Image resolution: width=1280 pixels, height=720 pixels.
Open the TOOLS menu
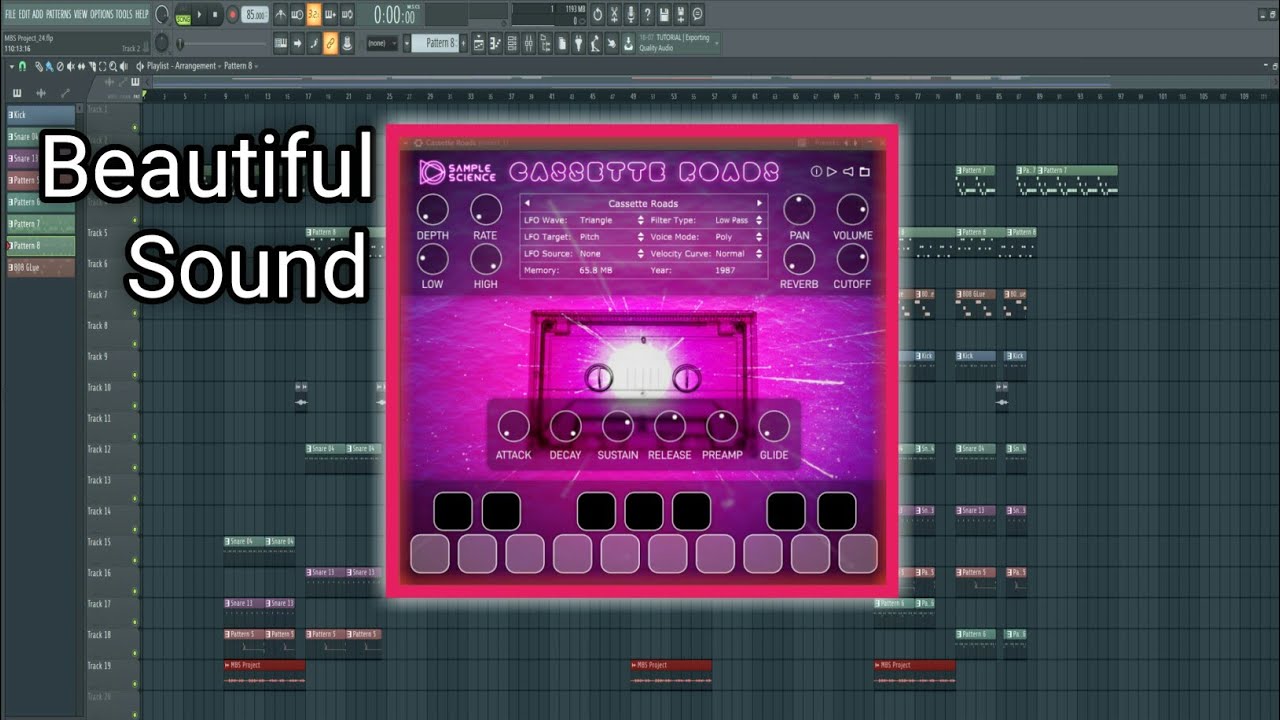point(124,15)
